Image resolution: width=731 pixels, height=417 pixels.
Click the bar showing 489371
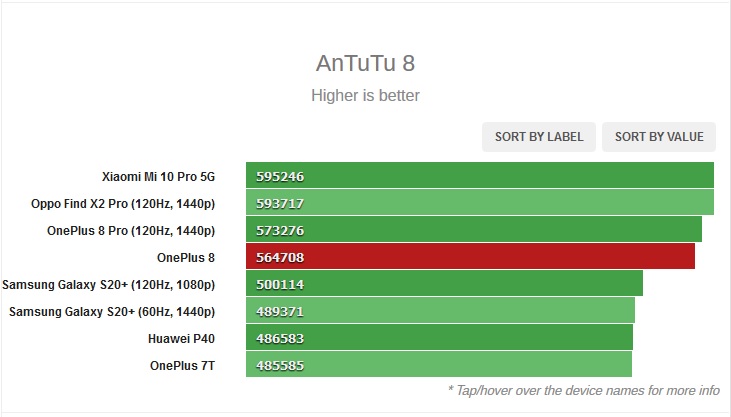[x=440, y=310]
